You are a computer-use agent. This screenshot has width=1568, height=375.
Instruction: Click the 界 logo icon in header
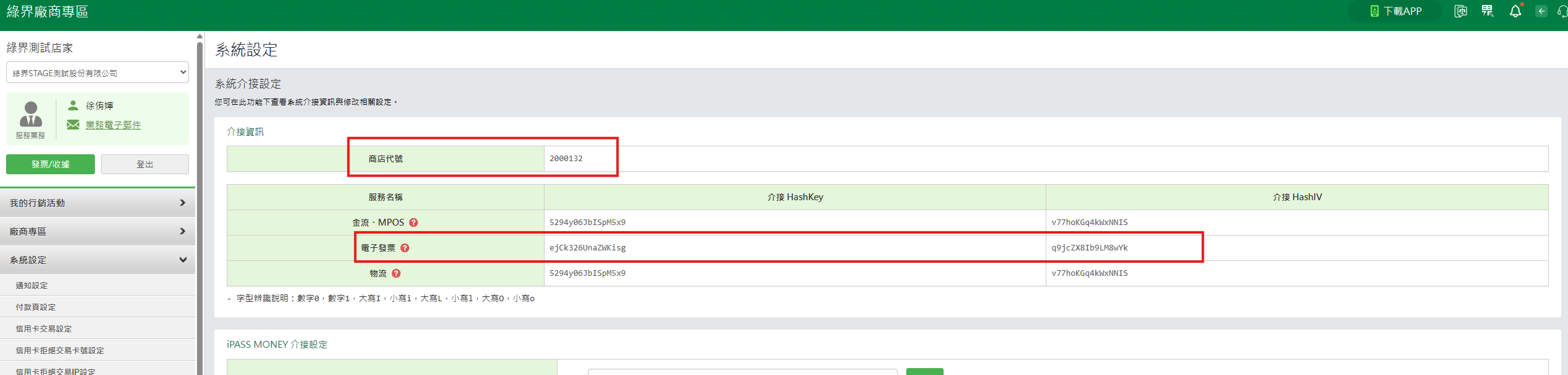tap(1487, 11)
